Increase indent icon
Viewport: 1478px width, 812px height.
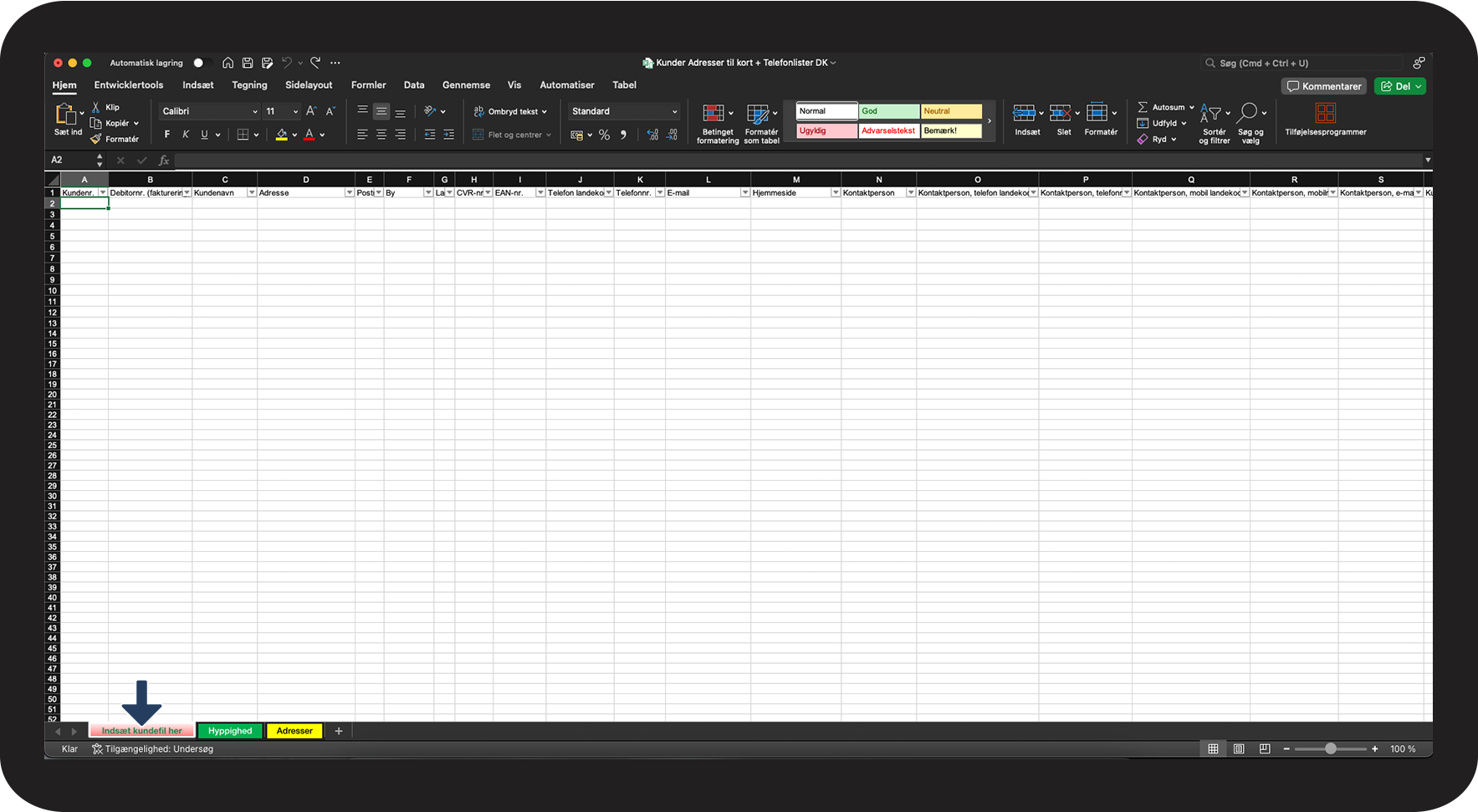tap(449, 135)
